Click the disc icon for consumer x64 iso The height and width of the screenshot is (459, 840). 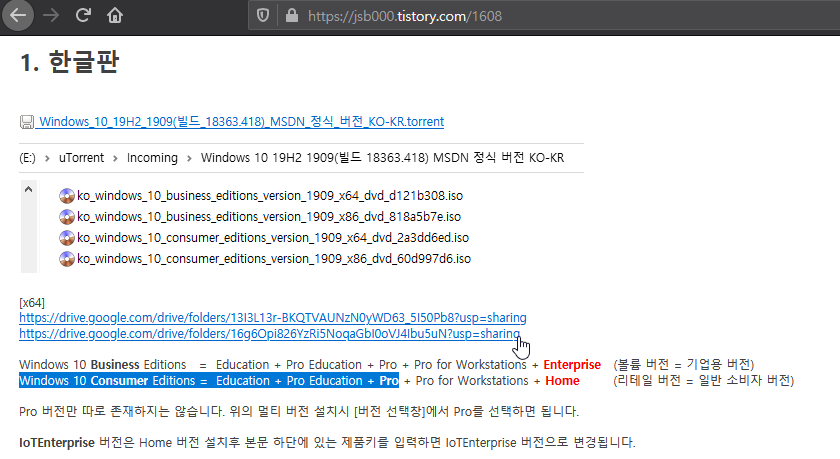(66, 238)
